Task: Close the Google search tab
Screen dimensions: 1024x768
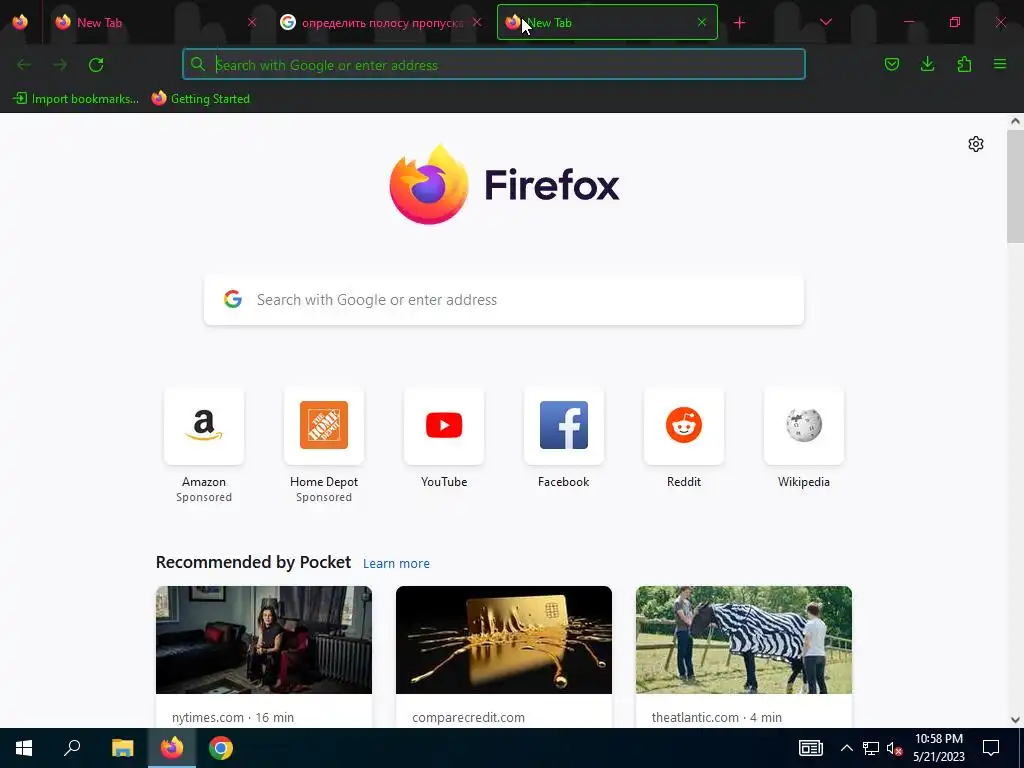Action: 477,22
